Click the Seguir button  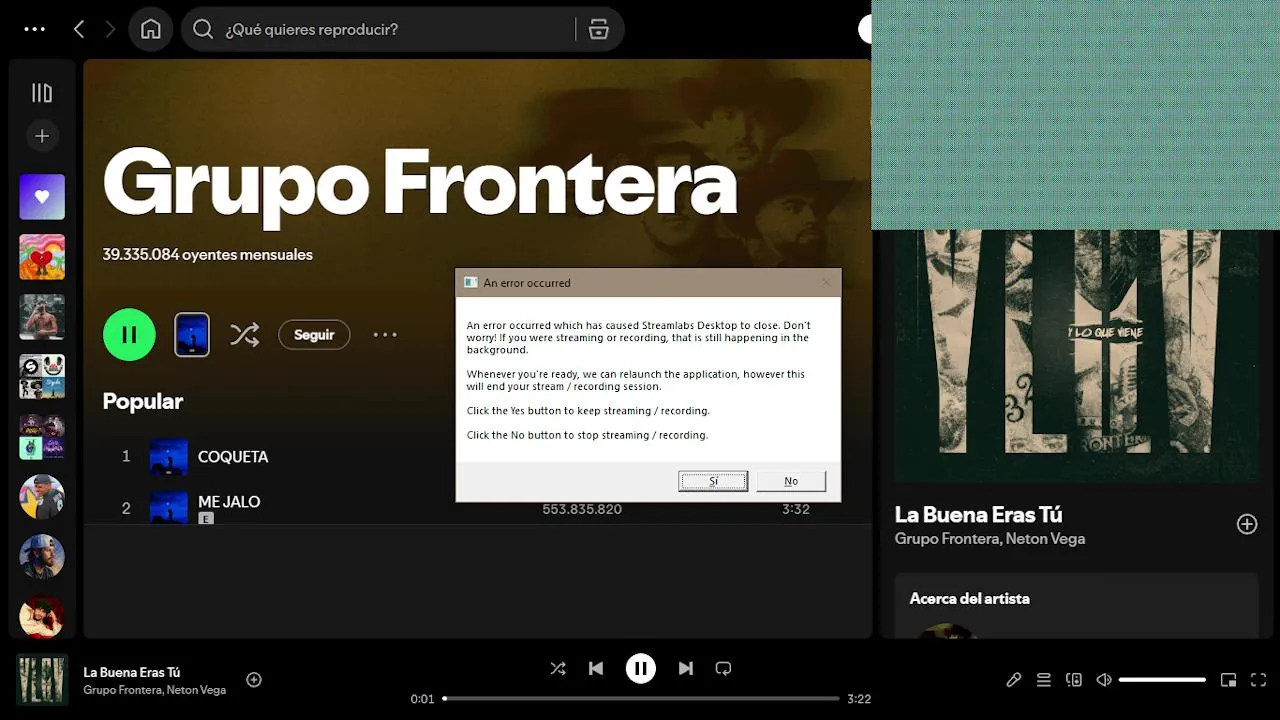coord(314,335)
